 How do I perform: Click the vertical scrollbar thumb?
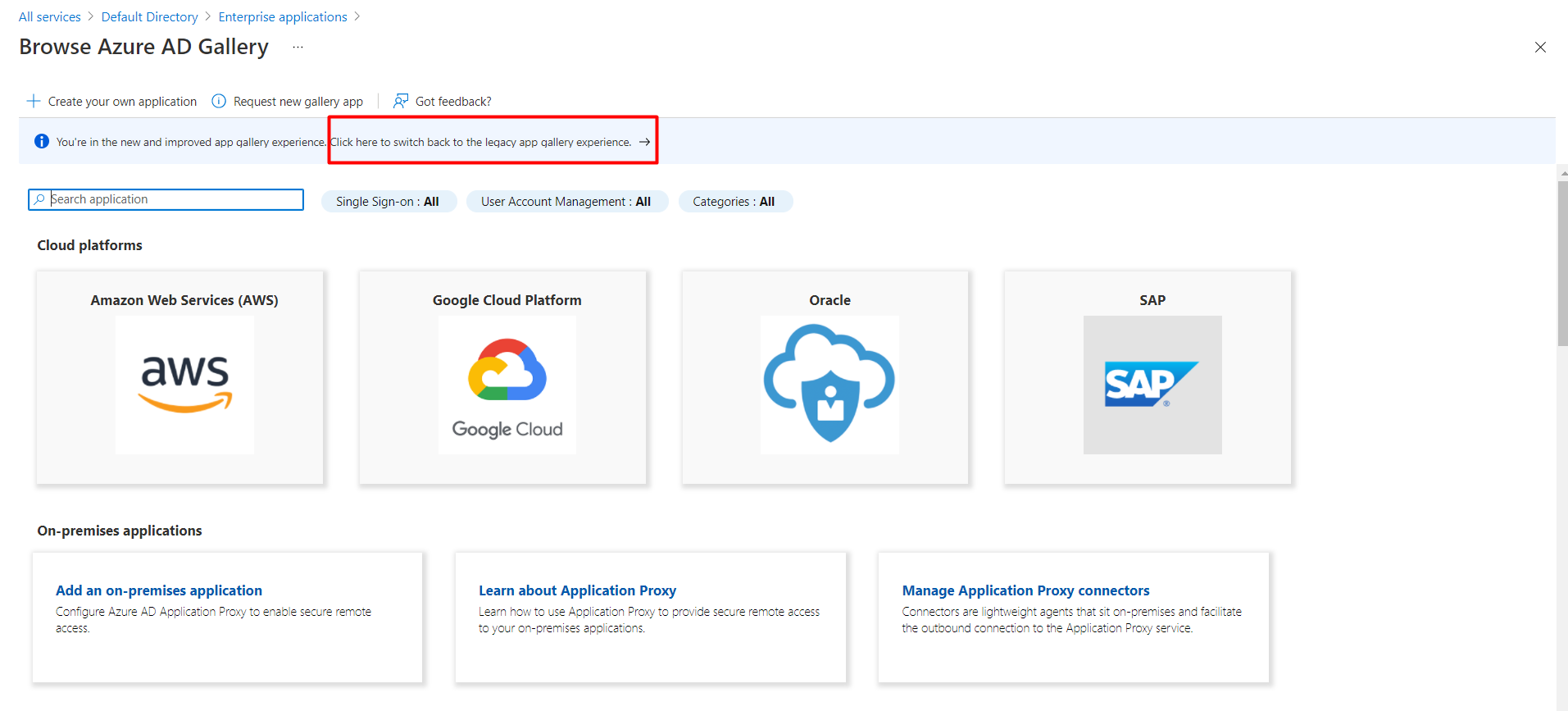[1562, 263]
